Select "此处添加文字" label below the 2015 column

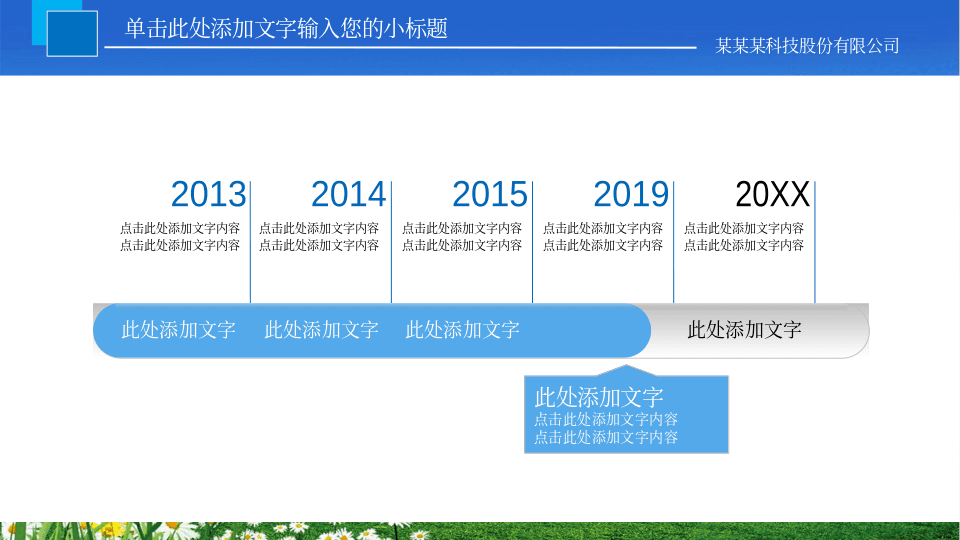click(x=462, y=330)
